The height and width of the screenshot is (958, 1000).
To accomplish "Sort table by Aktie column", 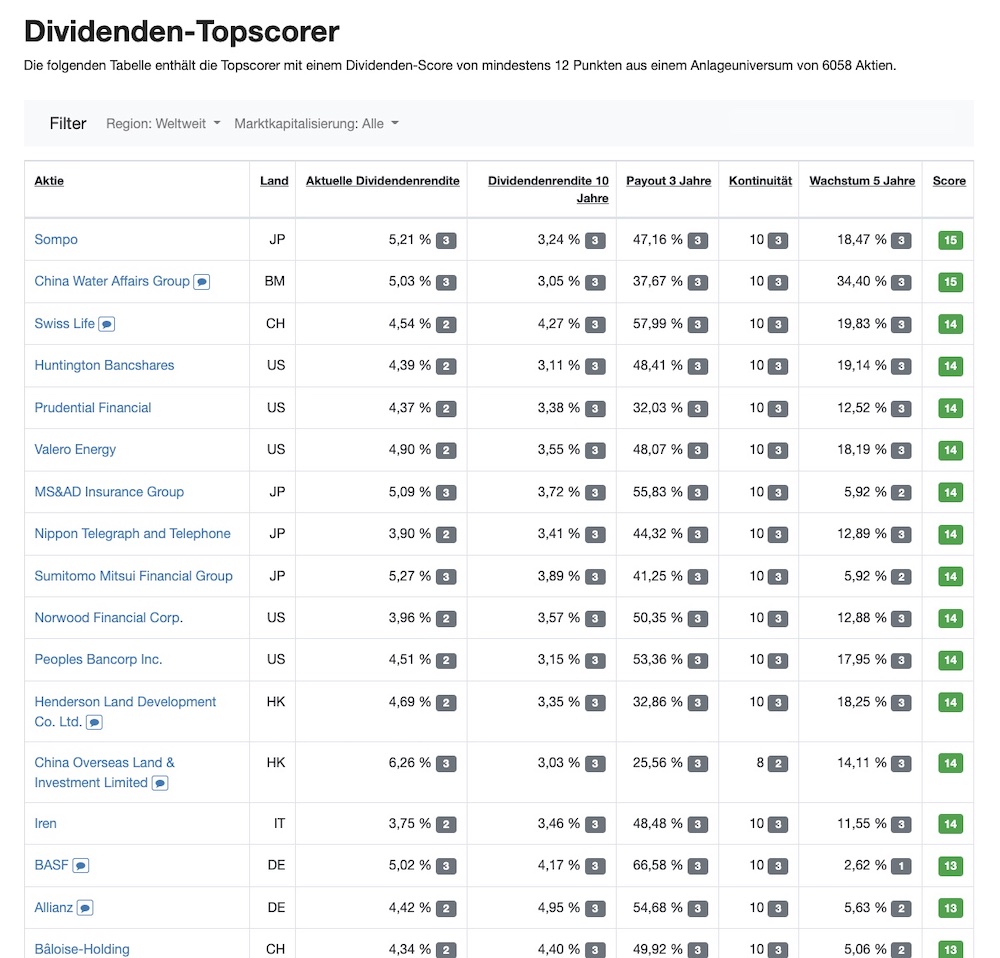I will point(49,181).
